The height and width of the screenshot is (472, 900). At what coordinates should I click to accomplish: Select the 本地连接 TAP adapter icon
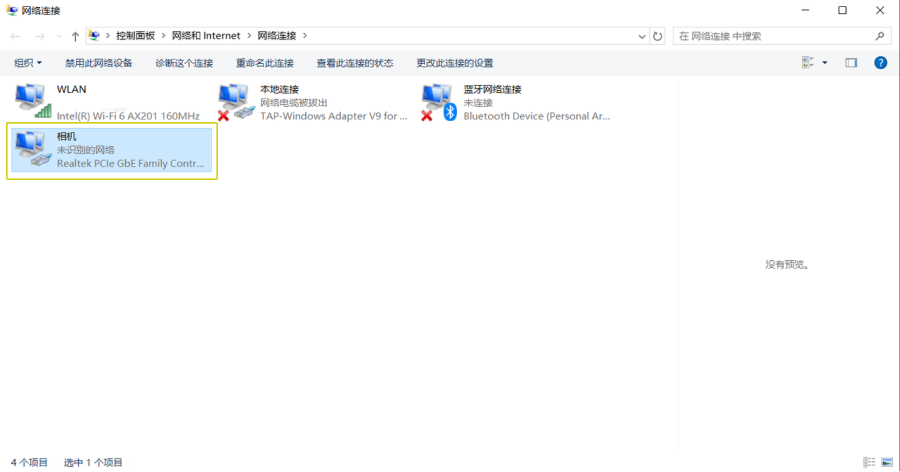236,101
